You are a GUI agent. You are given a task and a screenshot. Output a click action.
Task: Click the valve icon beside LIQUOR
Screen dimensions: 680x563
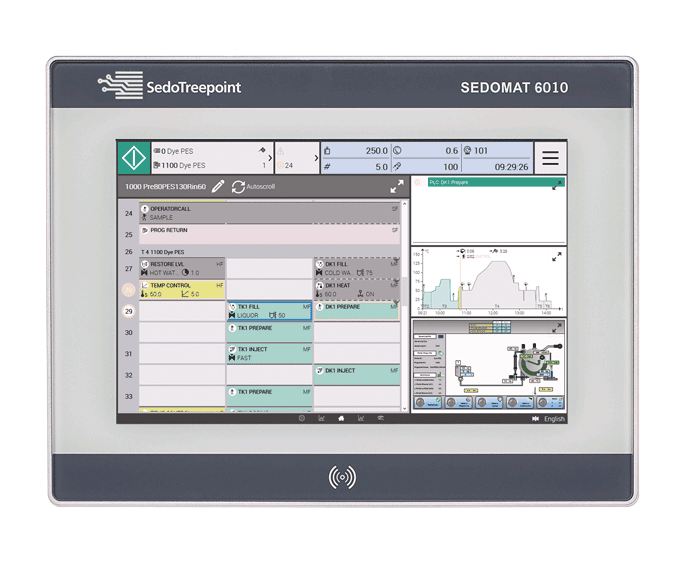click(x=232, y=315)
